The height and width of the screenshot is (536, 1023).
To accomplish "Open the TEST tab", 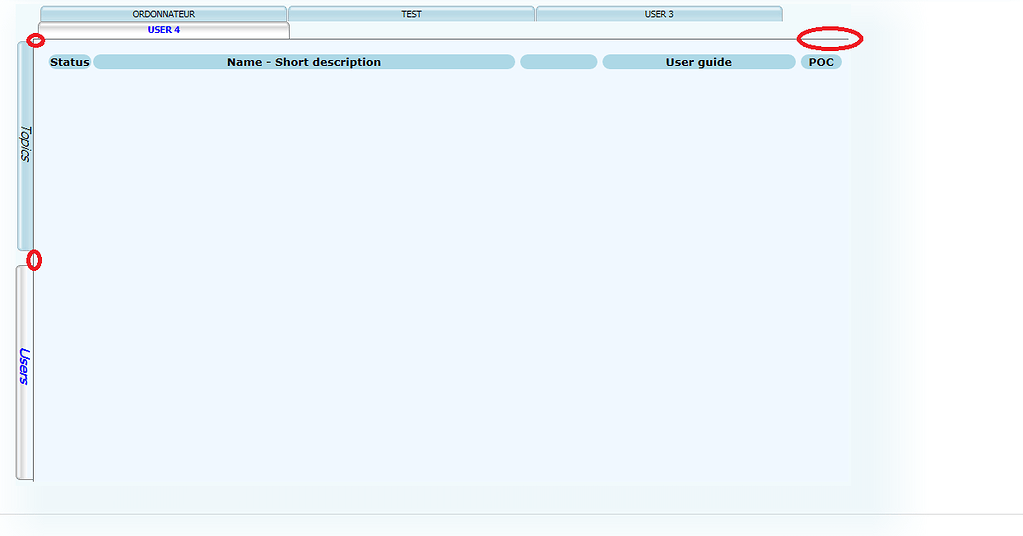I will click(x=411, y=14).
